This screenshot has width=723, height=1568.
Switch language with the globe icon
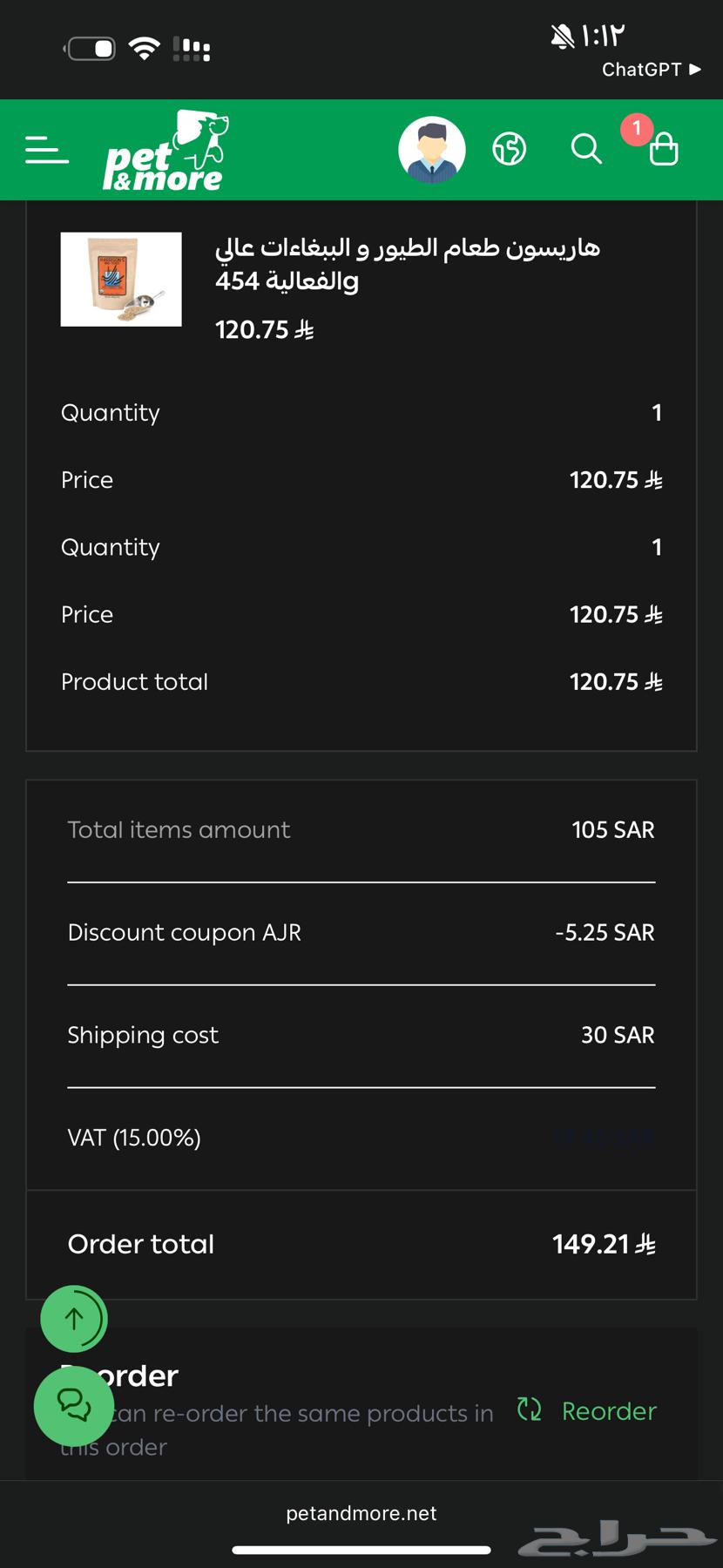pos(509,149)
